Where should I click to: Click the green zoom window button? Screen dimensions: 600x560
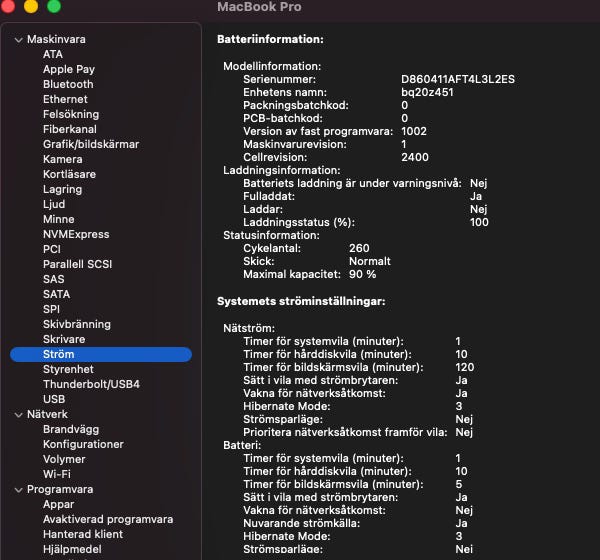click(x=53, y=7)
